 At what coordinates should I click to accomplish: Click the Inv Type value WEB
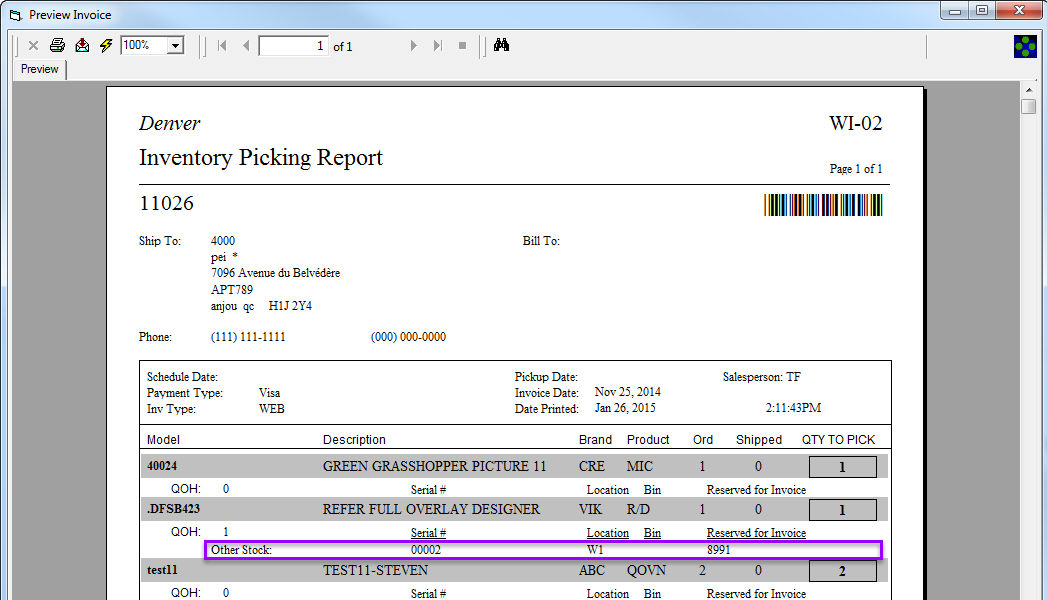point(271,408)
